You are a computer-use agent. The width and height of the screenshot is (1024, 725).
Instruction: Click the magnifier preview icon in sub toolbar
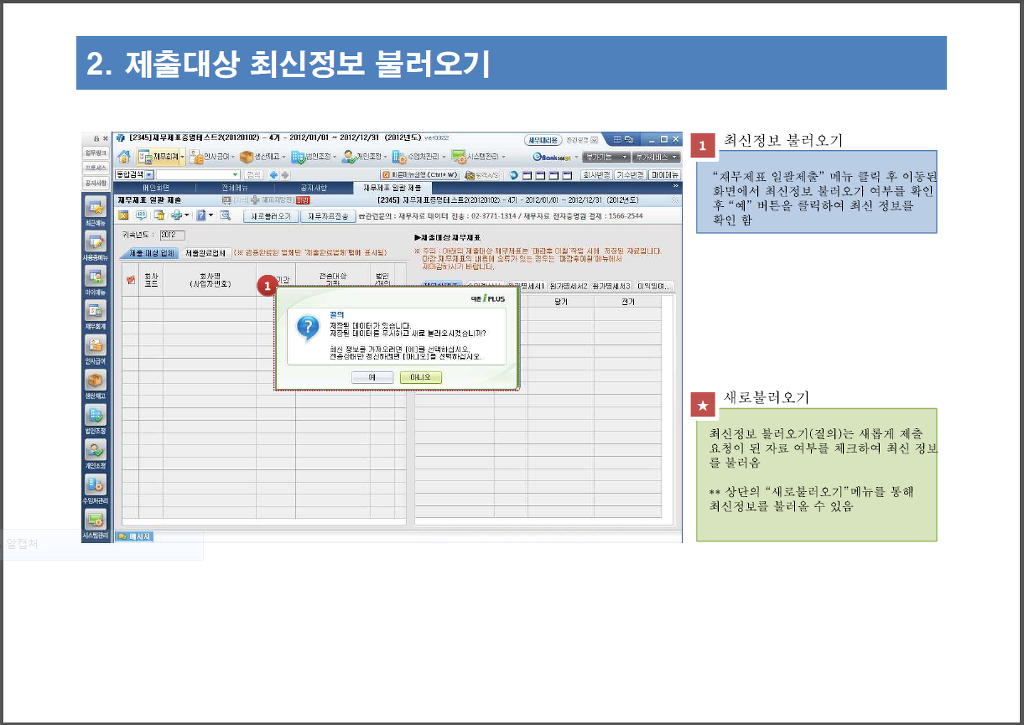[x=225, y=216]
